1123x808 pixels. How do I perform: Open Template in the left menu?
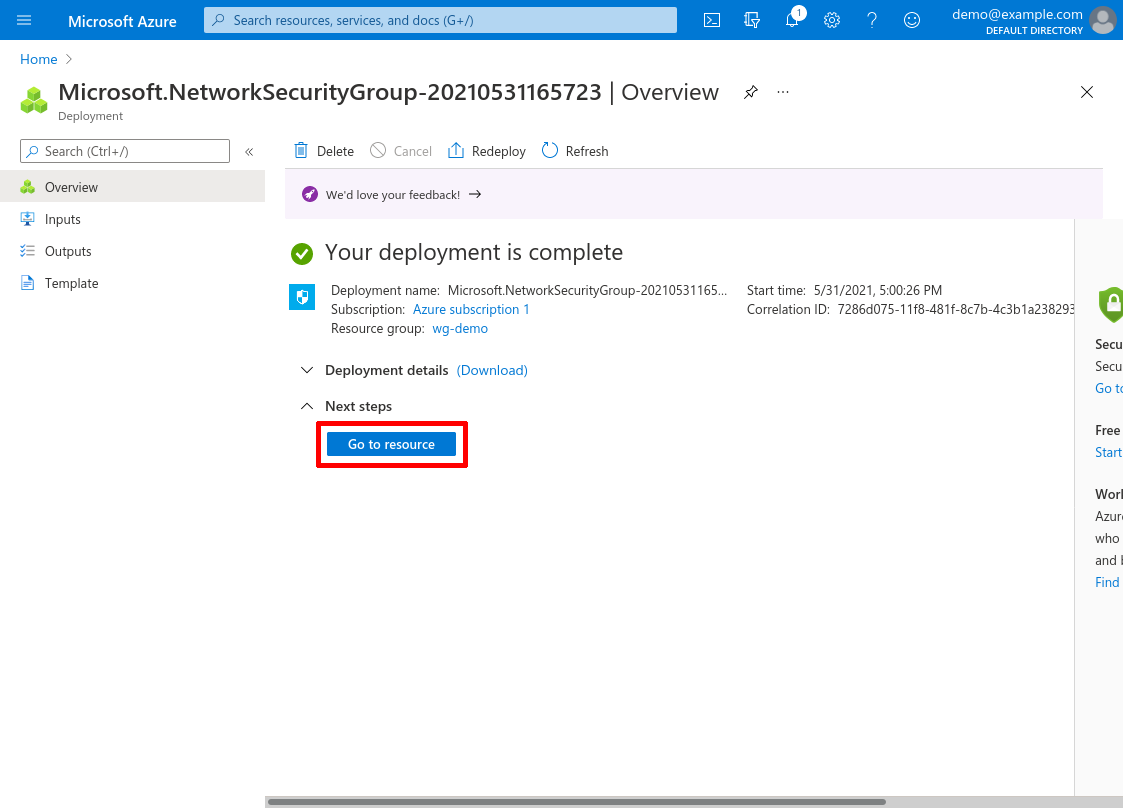[132, 283]
